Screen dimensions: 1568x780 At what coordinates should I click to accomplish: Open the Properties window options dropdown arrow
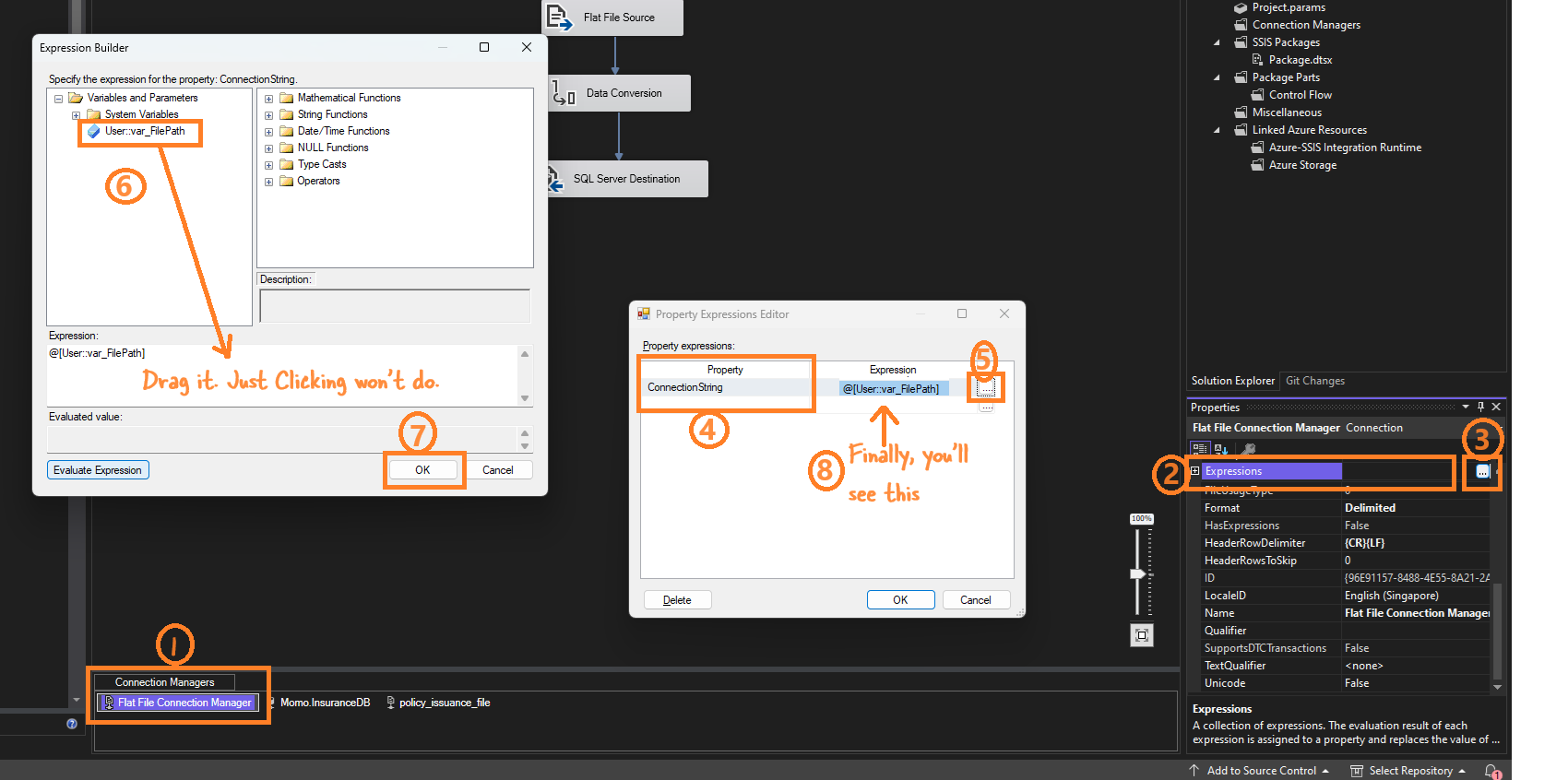[x=1466, y=407]
